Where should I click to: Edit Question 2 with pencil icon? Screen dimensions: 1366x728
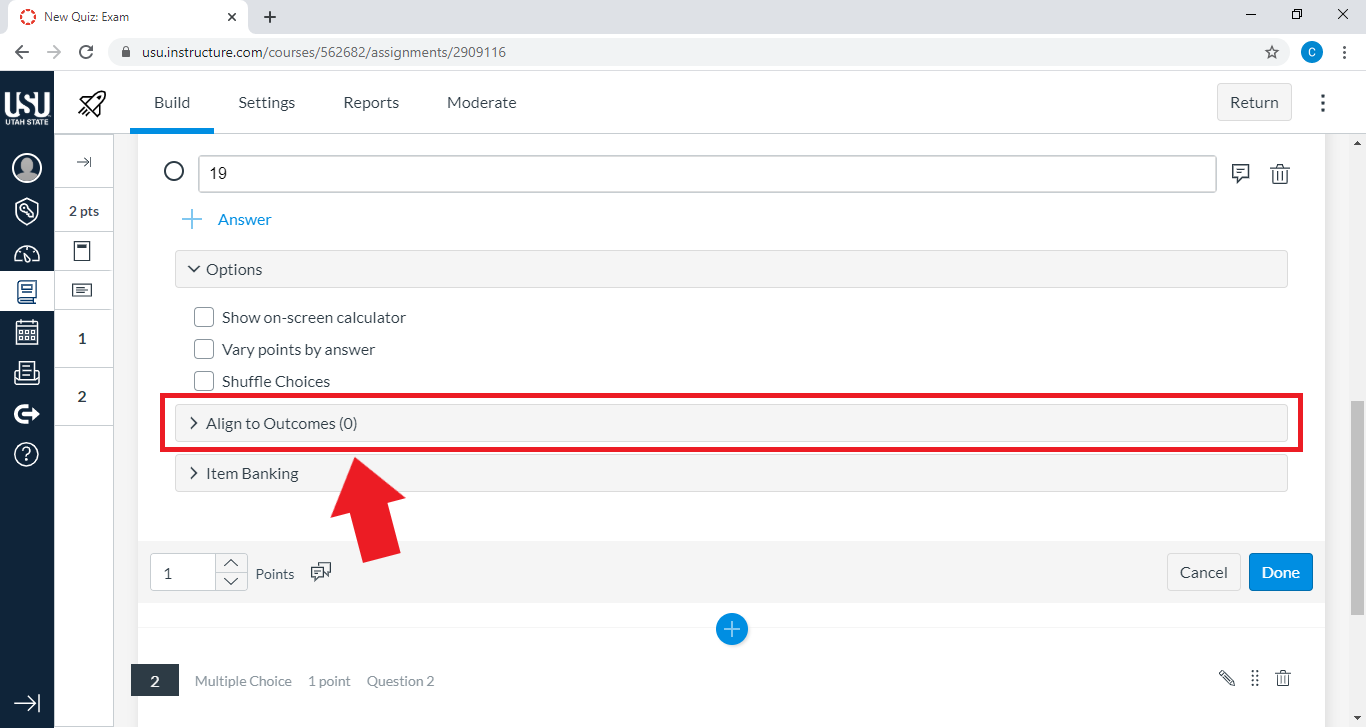click(x=1227, y=678)
